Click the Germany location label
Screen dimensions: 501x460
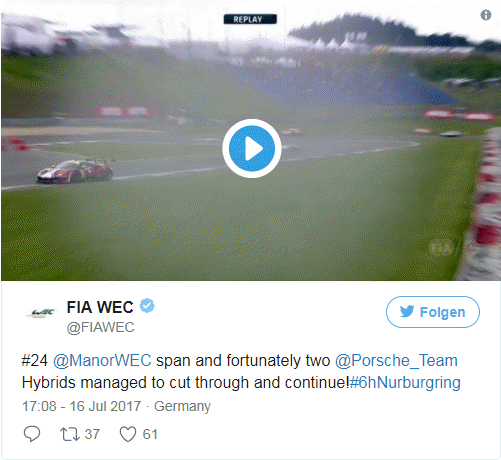(x=182, y=407)
